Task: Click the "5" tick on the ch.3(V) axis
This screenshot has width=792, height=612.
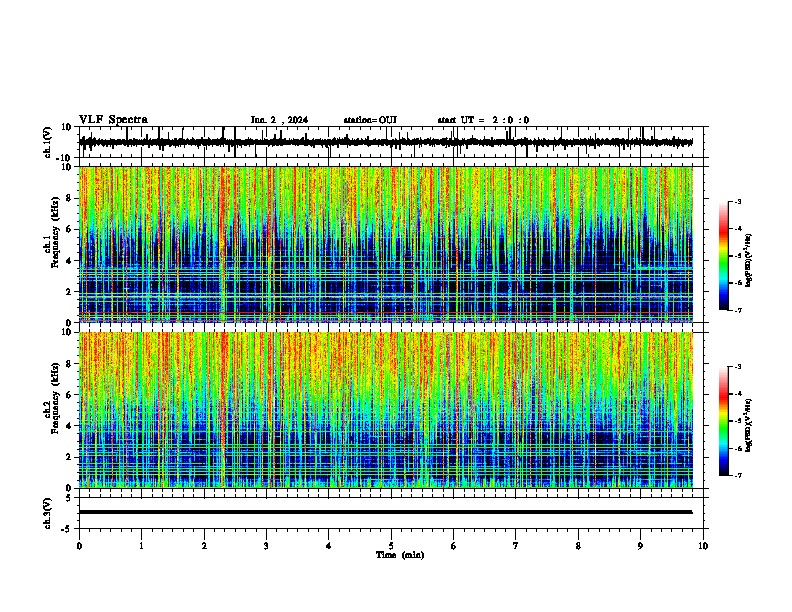Action: tap(69, 498)
